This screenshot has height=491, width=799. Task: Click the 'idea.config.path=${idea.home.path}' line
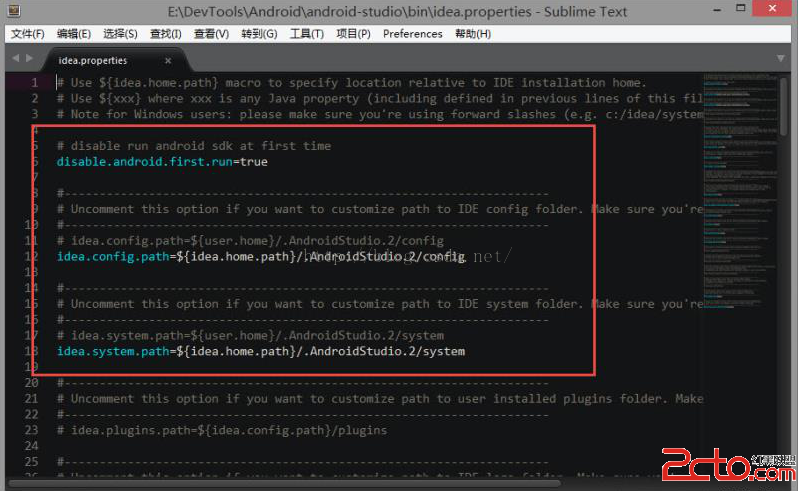[261, 256]
